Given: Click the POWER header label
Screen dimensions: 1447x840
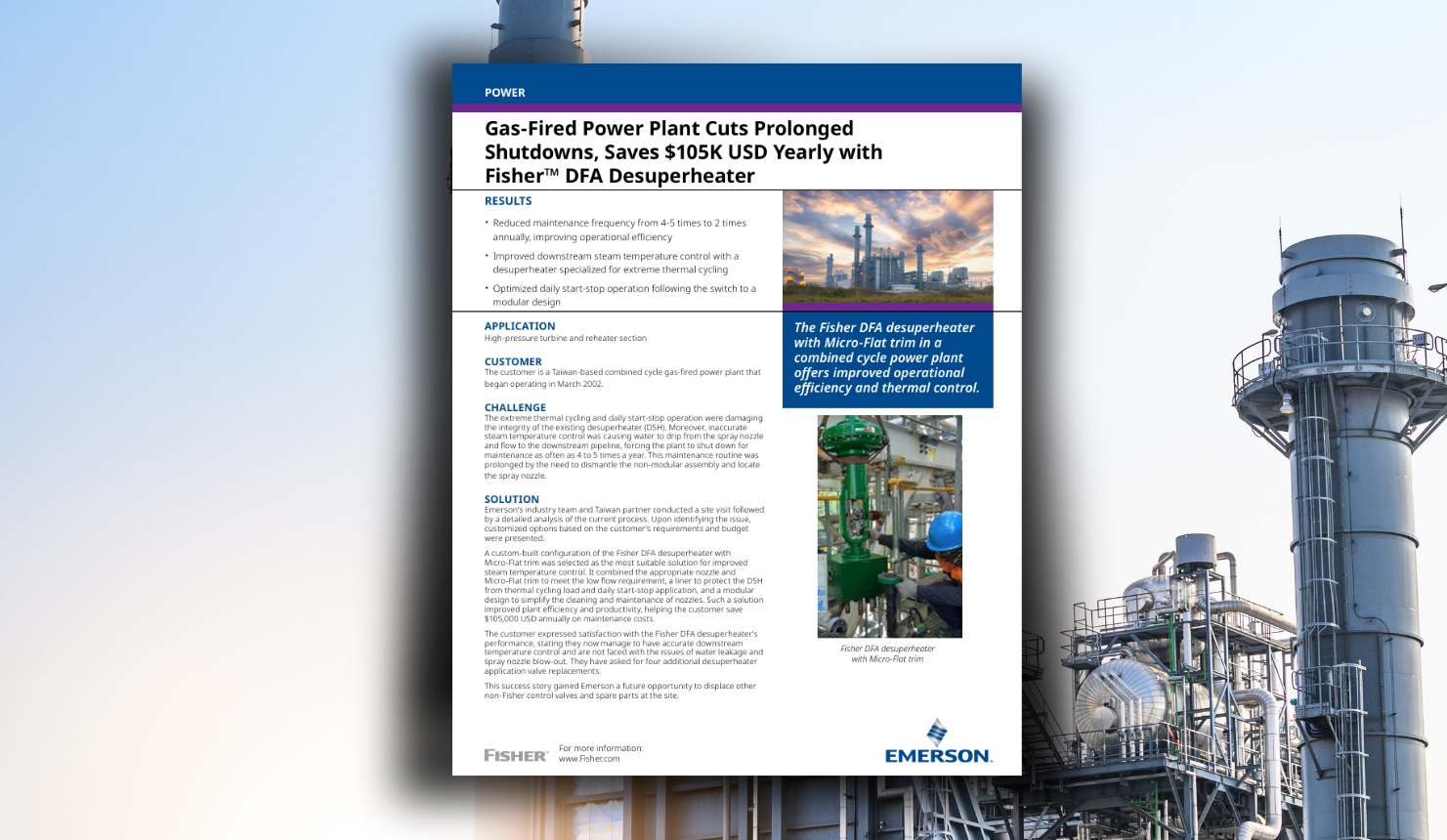Looking at the screenshot, I should (505, 93).
